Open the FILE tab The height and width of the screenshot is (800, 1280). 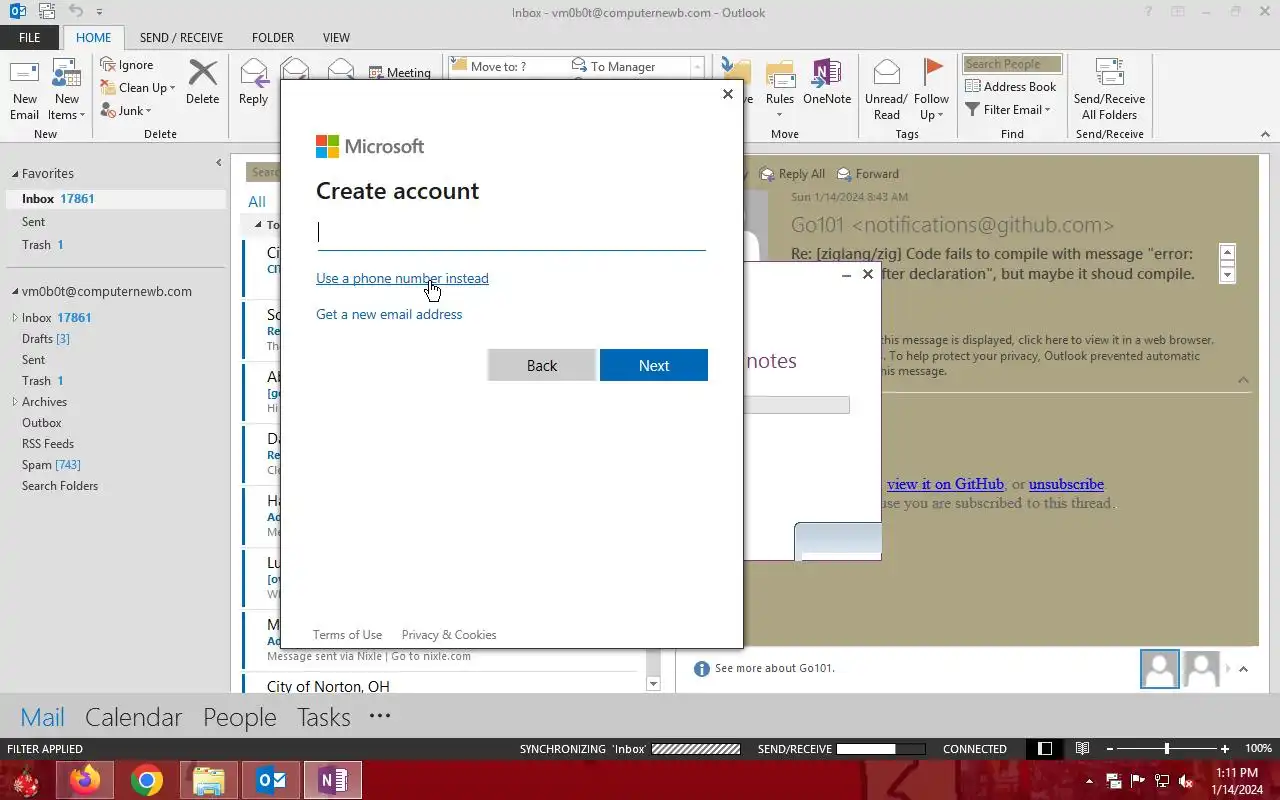(x=30, y=37)
